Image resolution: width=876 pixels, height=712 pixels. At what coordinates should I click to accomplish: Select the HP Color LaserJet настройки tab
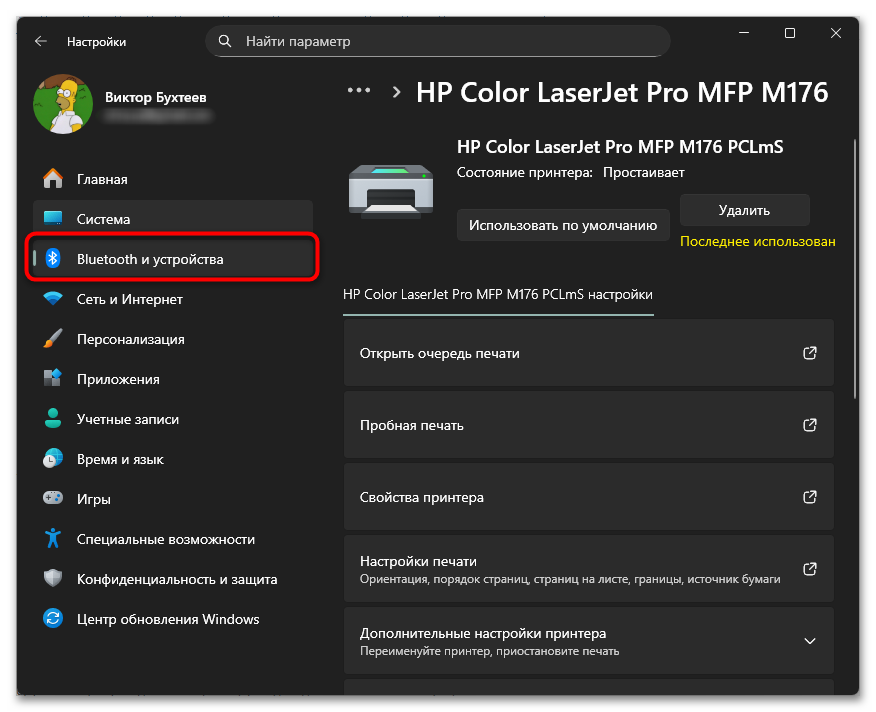(x=497, y=295)
